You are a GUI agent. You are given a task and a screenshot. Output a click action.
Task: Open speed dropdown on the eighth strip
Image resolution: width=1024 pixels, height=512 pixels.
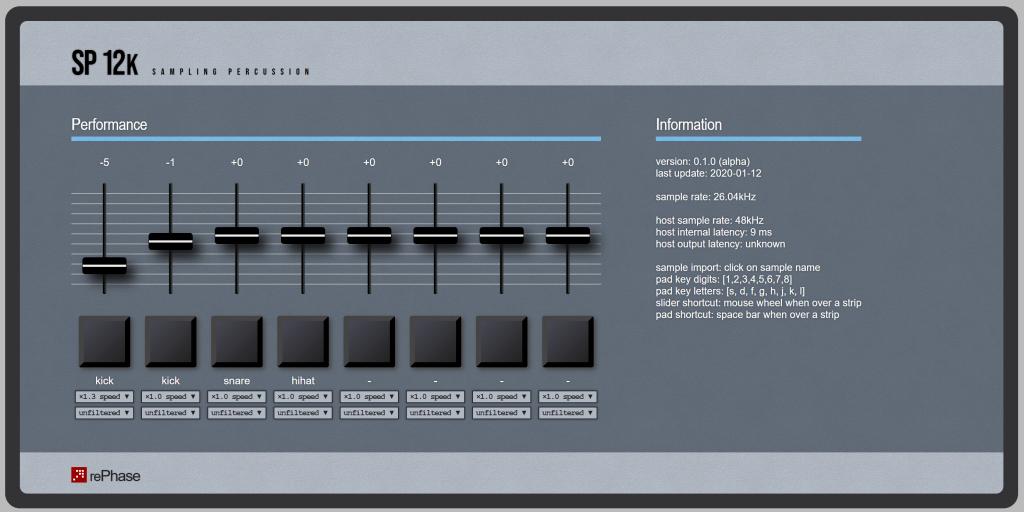coord(568,396)
